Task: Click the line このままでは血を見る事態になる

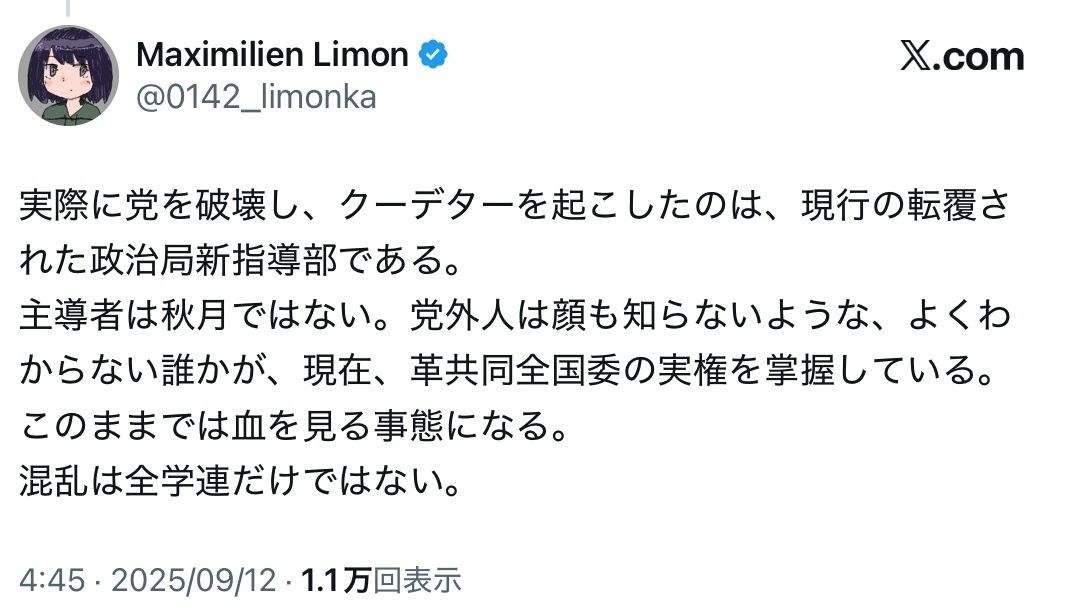Action: click(294, 429)
